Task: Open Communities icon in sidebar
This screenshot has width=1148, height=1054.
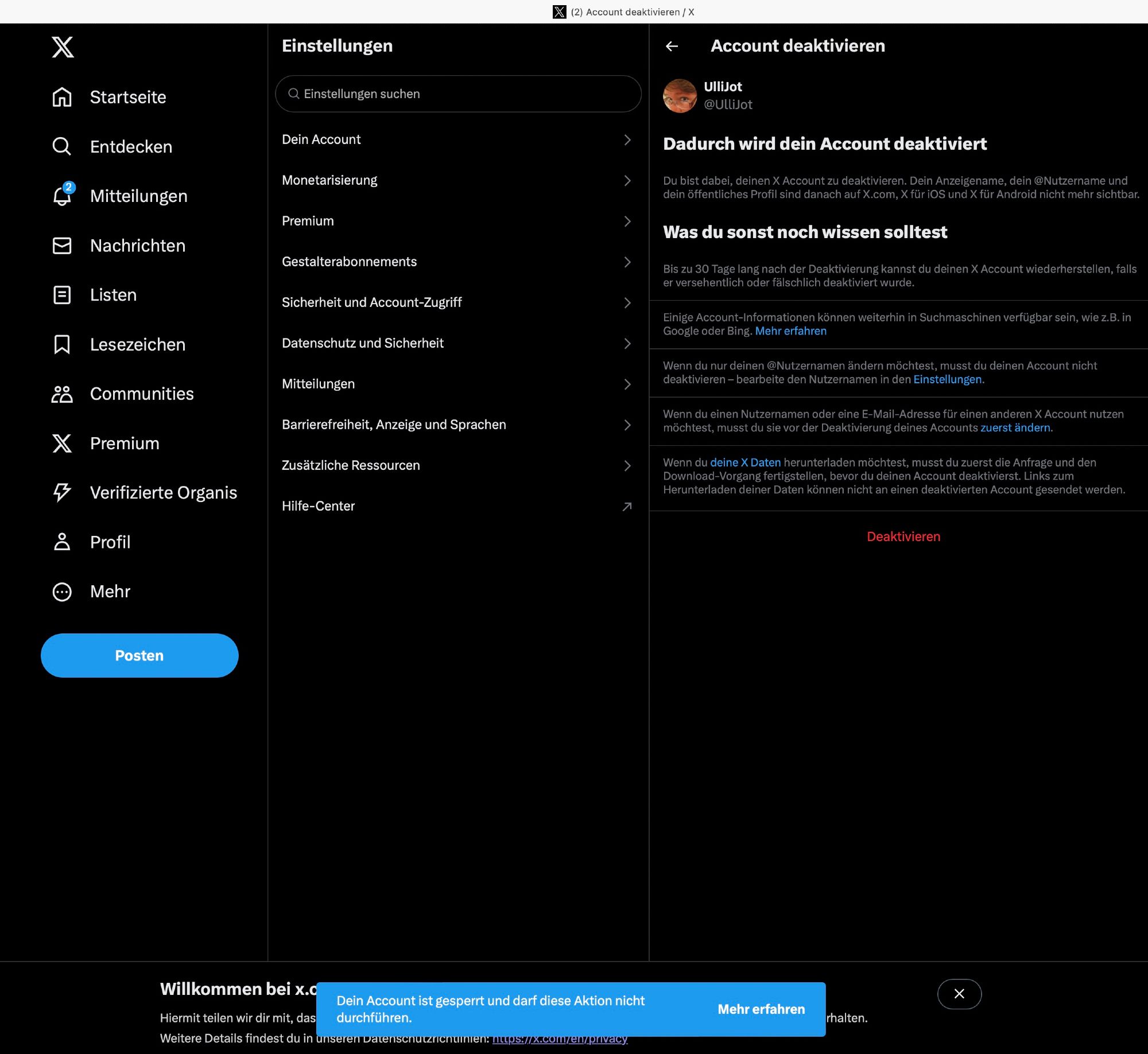Action: 62,393
